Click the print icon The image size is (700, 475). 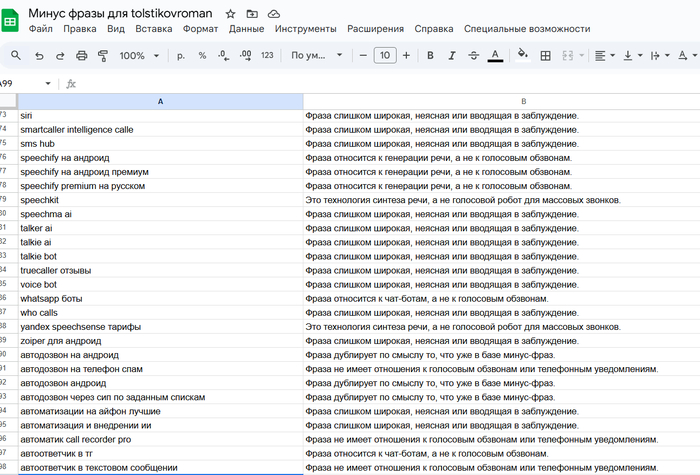81,56
